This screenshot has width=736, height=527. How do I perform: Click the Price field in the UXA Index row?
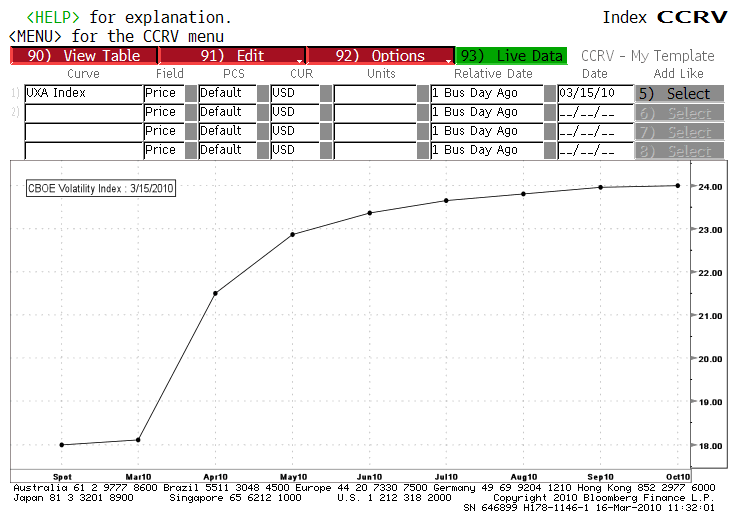point(164,93)
